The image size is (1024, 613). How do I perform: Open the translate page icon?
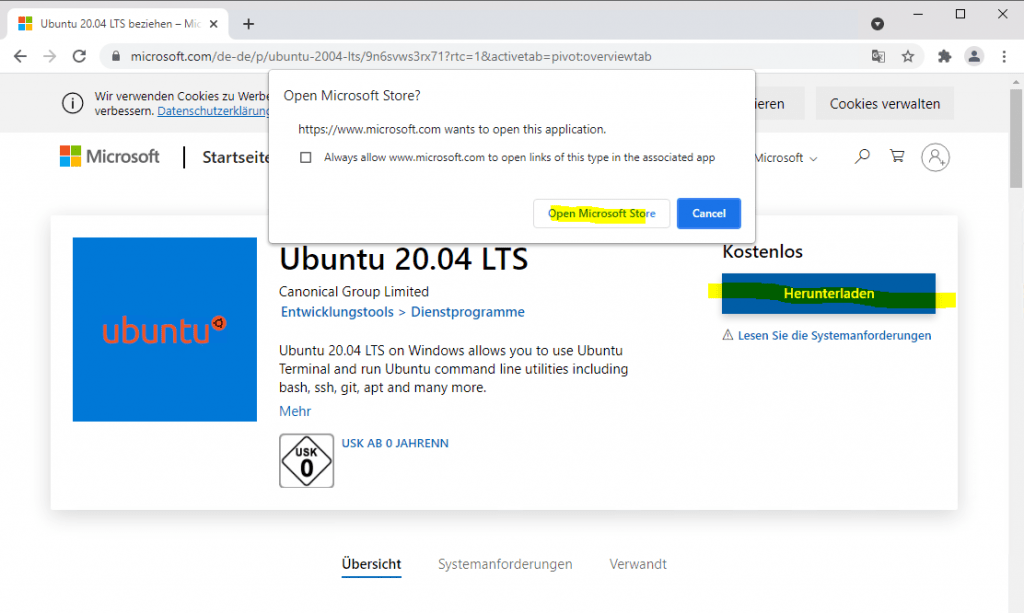click(x=878, y=56)
